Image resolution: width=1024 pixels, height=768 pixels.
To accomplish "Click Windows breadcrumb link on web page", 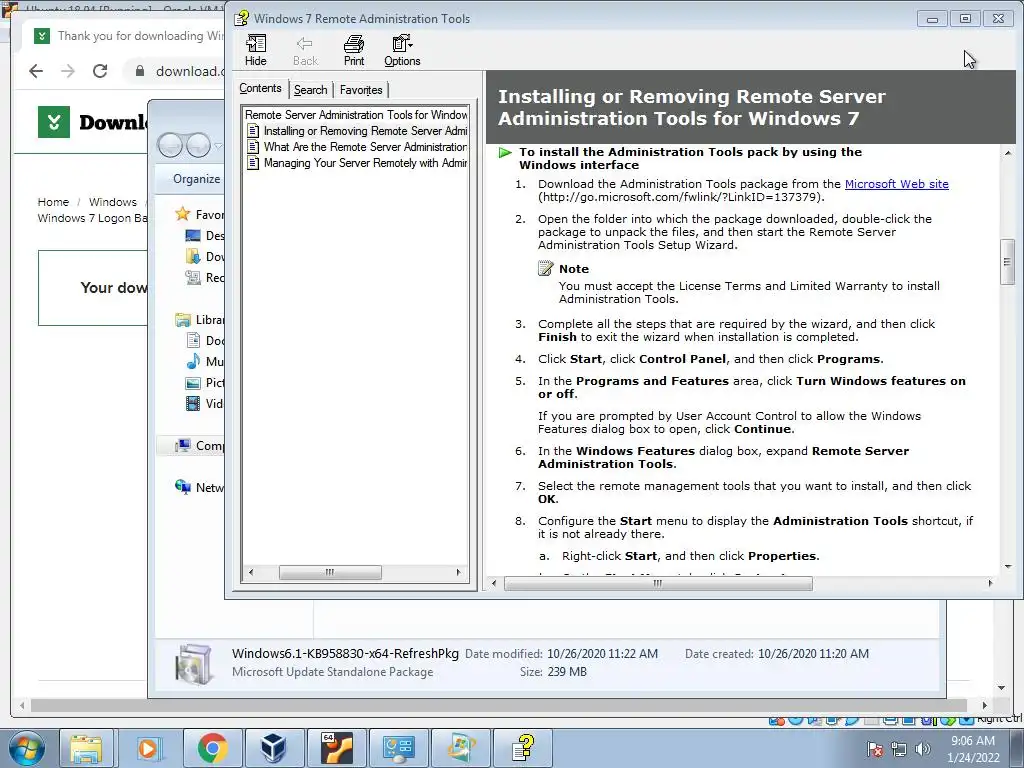I will [113, 202].
